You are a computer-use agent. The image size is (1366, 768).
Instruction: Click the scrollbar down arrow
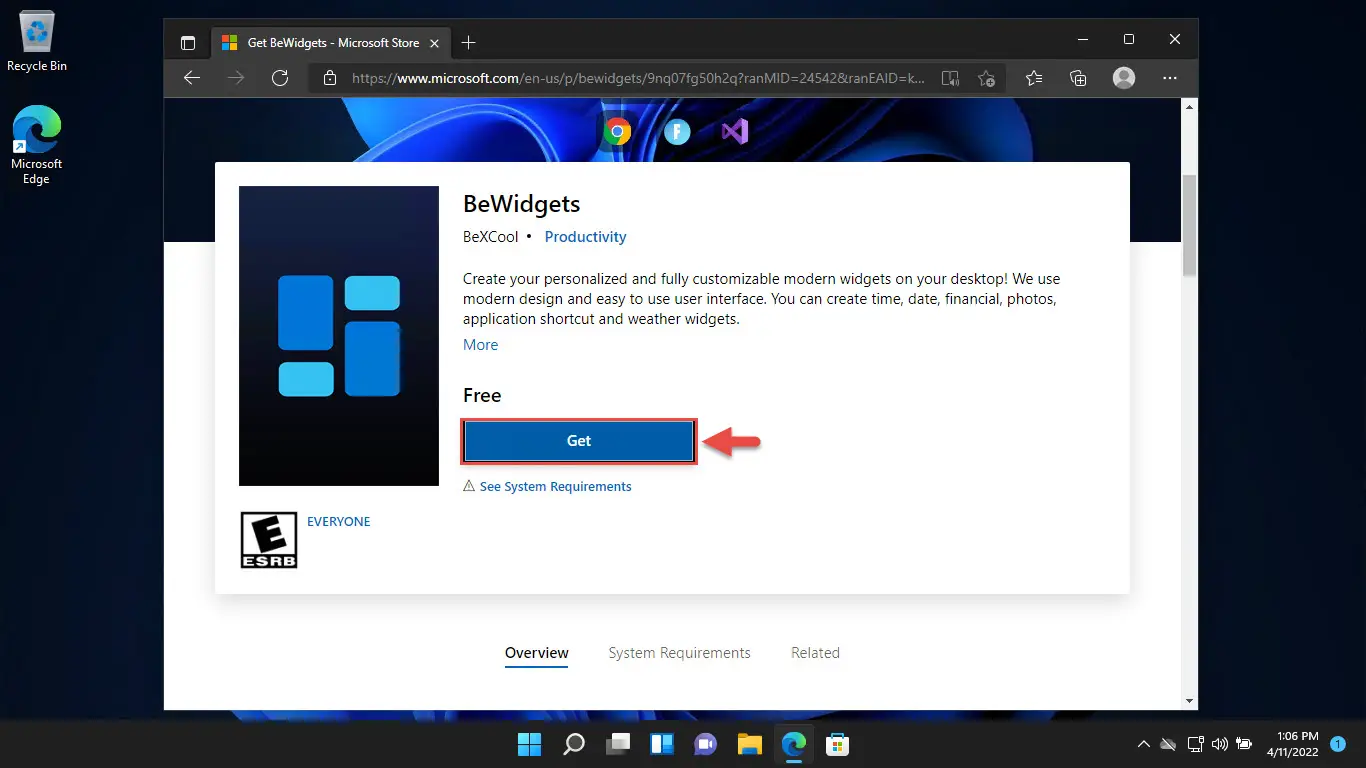[x=1189, y=701]
